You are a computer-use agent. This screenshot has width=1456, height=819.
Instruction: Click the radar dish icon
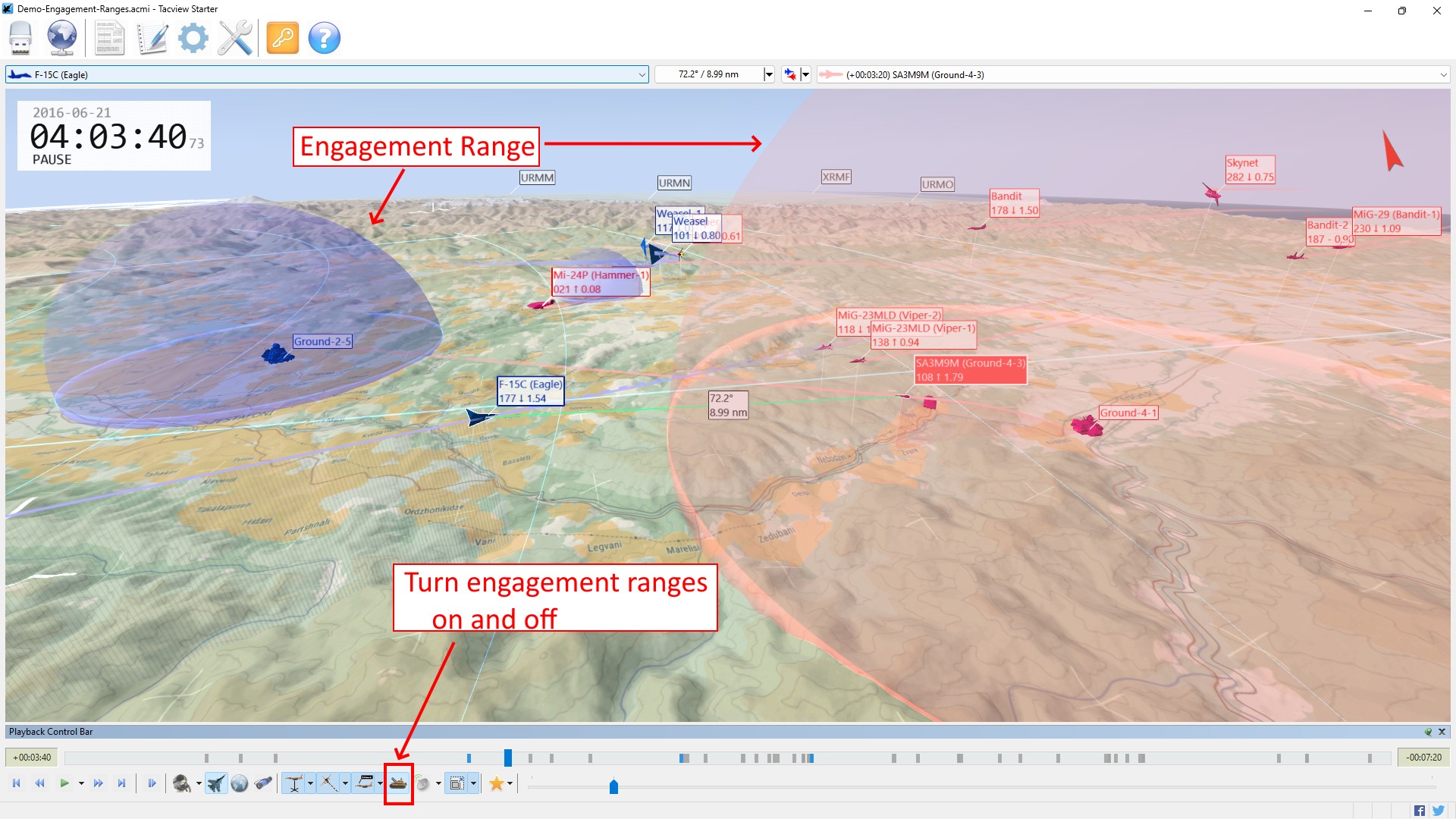coord(422,783)
